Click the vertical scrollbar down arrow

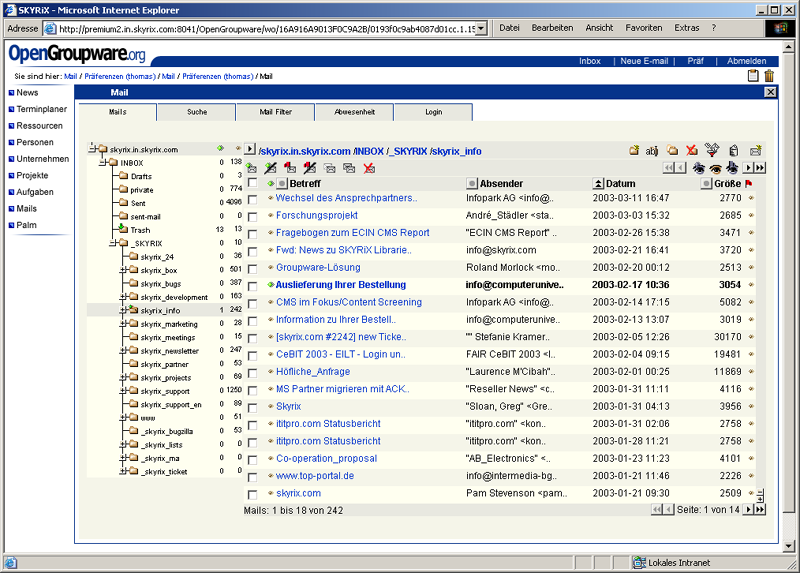tap(789, 545)
